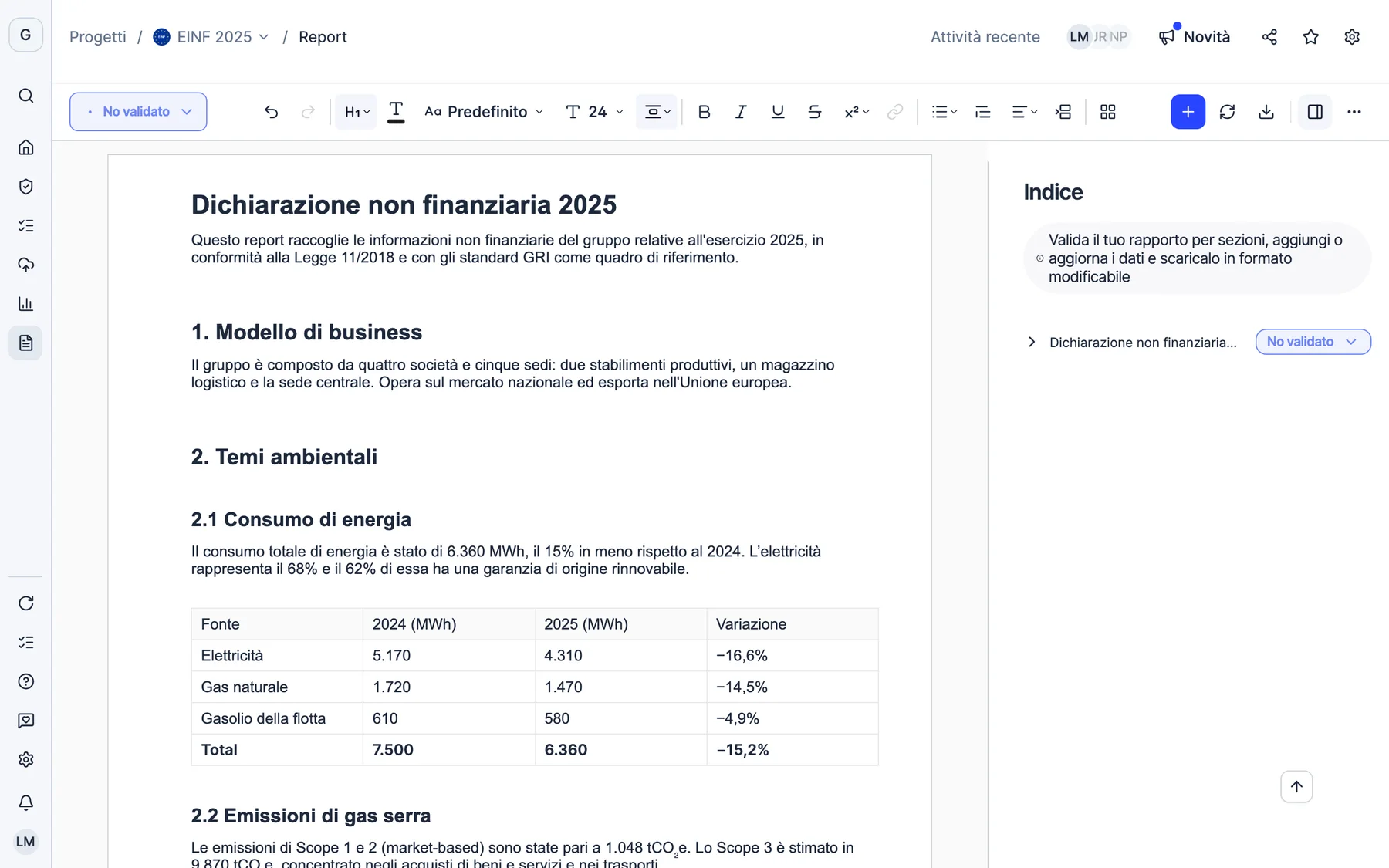Image resolution: width=1389 pixels, height=868 pixels.
Task: Open the block alignment dropdown
Action: click(657, 112)
